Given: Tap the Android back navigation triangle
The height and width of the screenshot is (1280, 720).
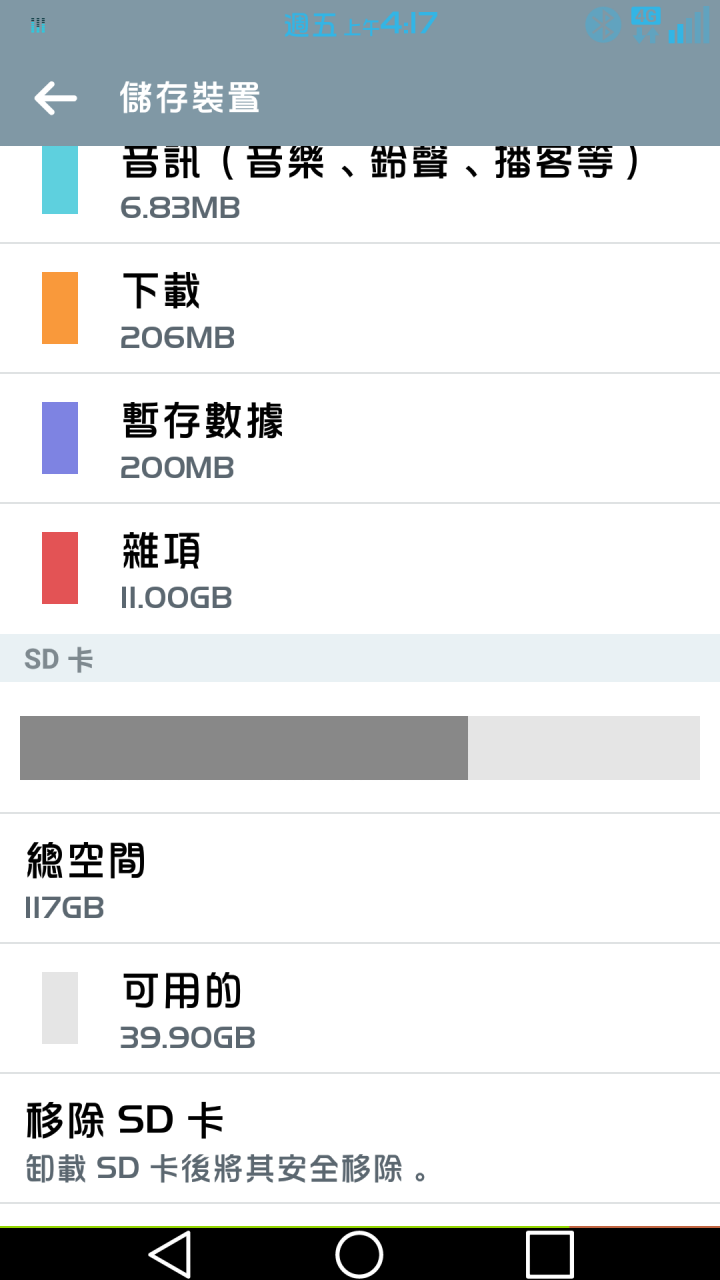Looking at the screenshot, I should (x=169, y=1253).
